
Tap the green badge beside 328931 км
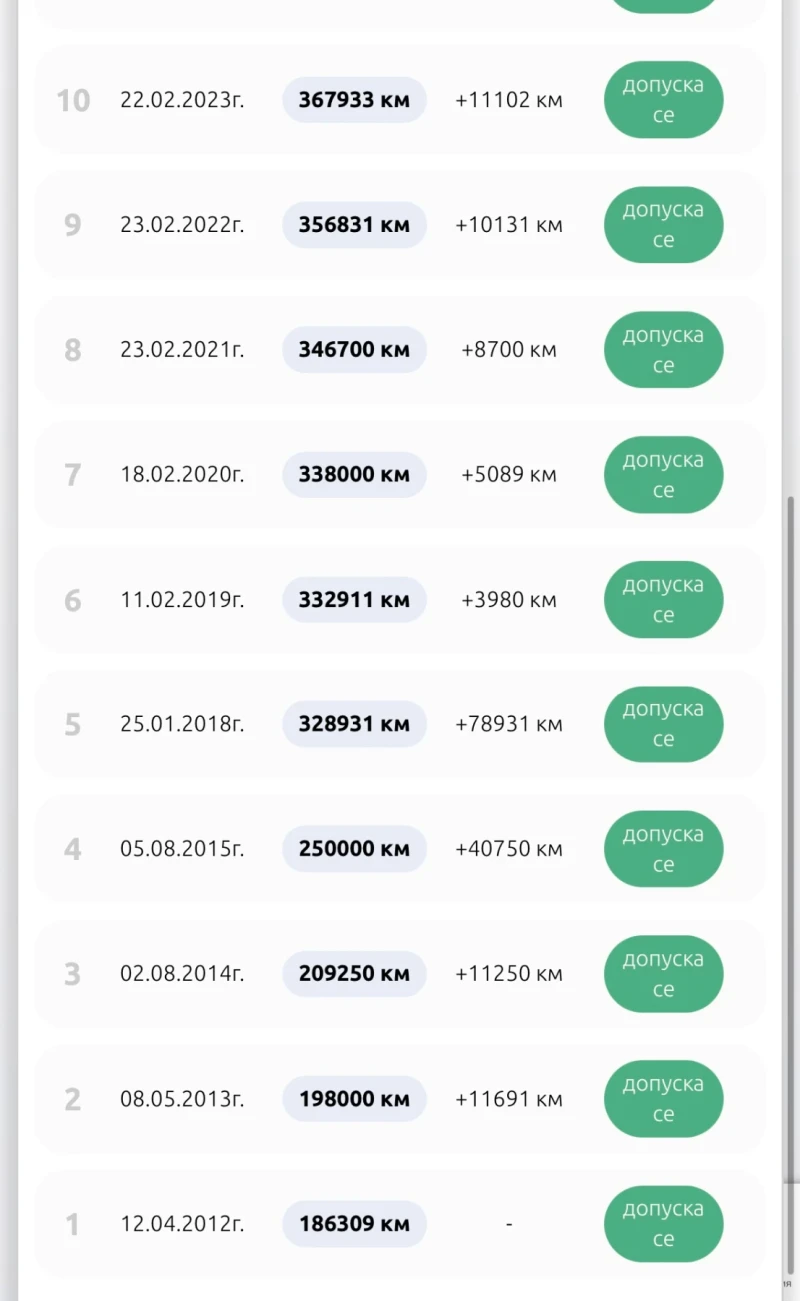pos(663,724)
